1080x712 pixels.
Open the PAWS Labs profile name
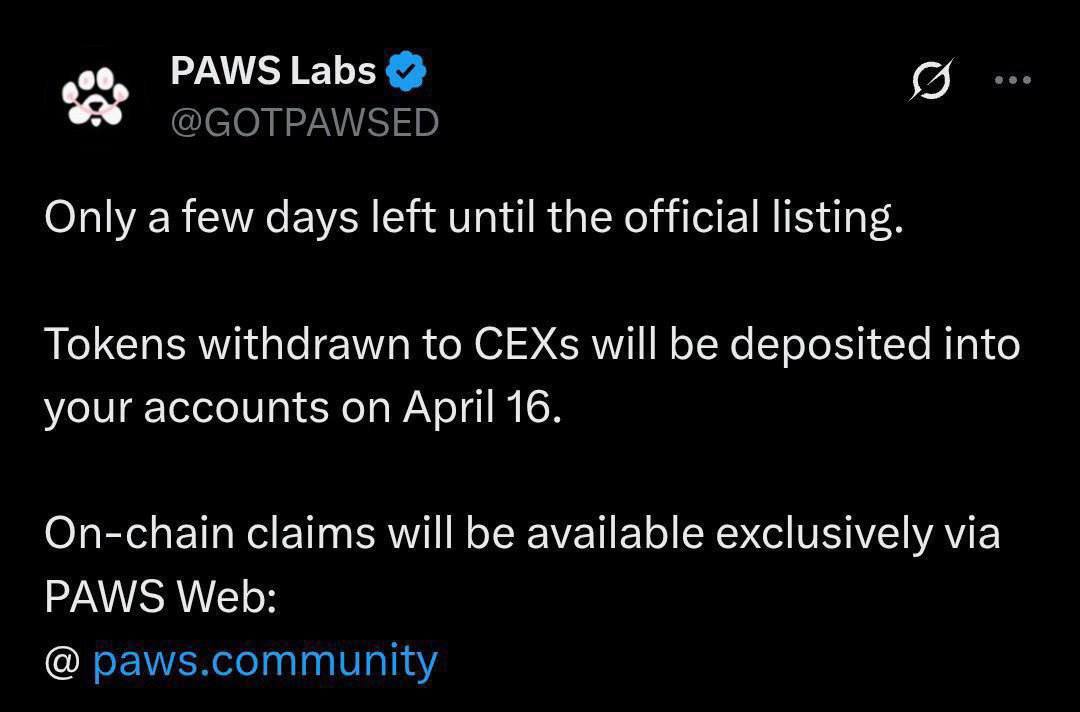tap(273, 70)
